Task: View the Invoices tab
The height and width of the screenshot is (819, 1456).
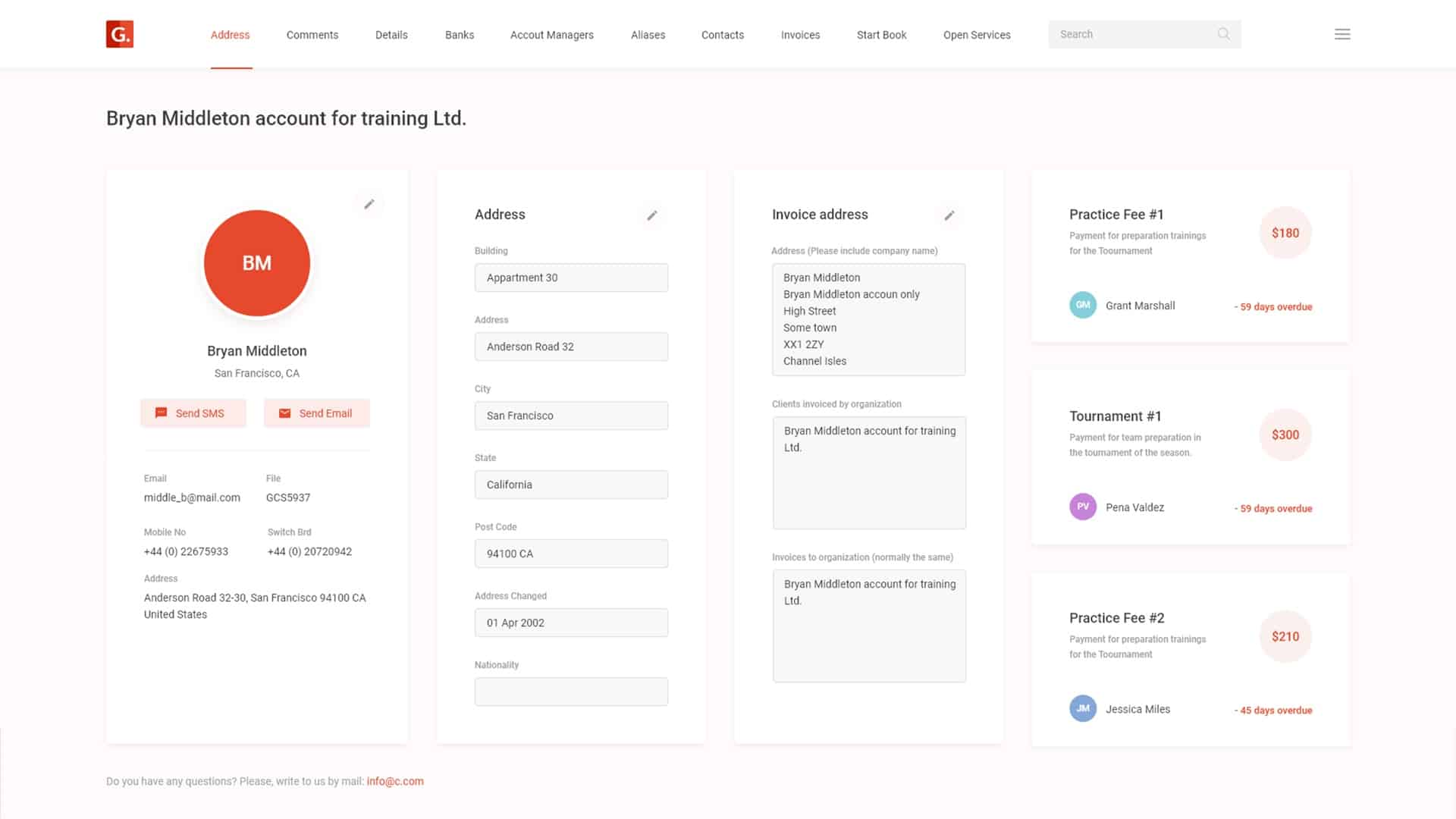Action: 801,35
